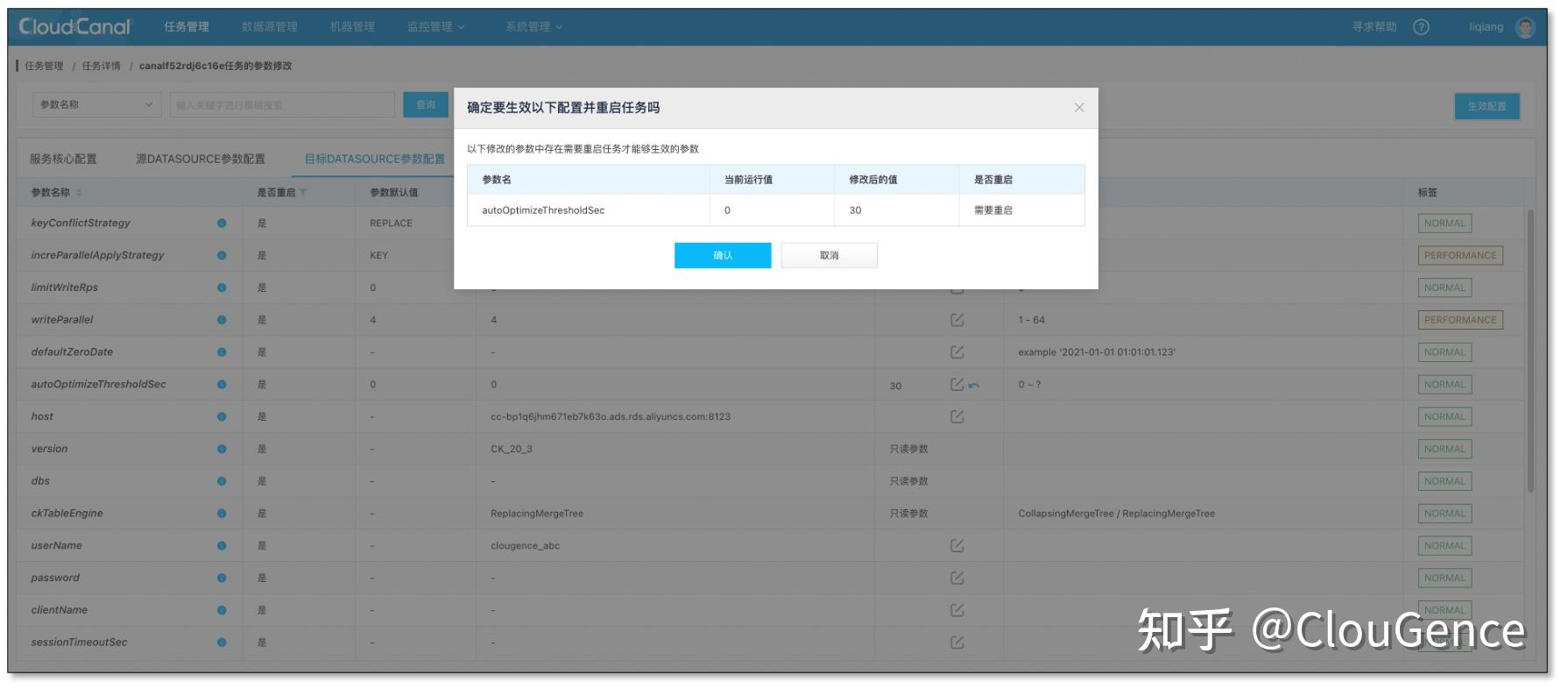Open 任务管理 in the top navigation
This screenshot has height=696, width=1568.
(x=187, y=27)
